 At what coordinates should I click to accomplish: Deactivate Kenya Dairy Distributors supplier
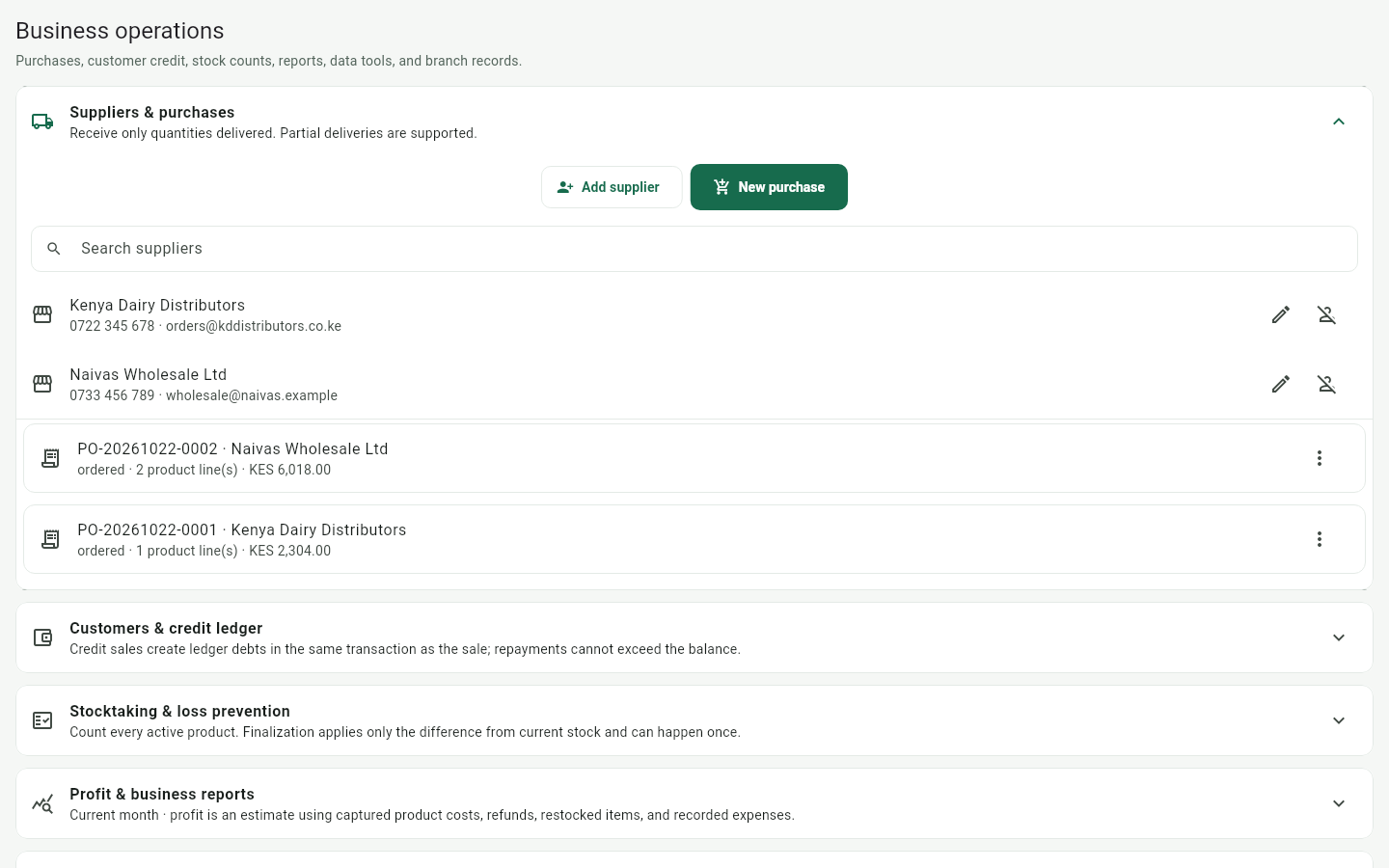[x=1327, y=314]
